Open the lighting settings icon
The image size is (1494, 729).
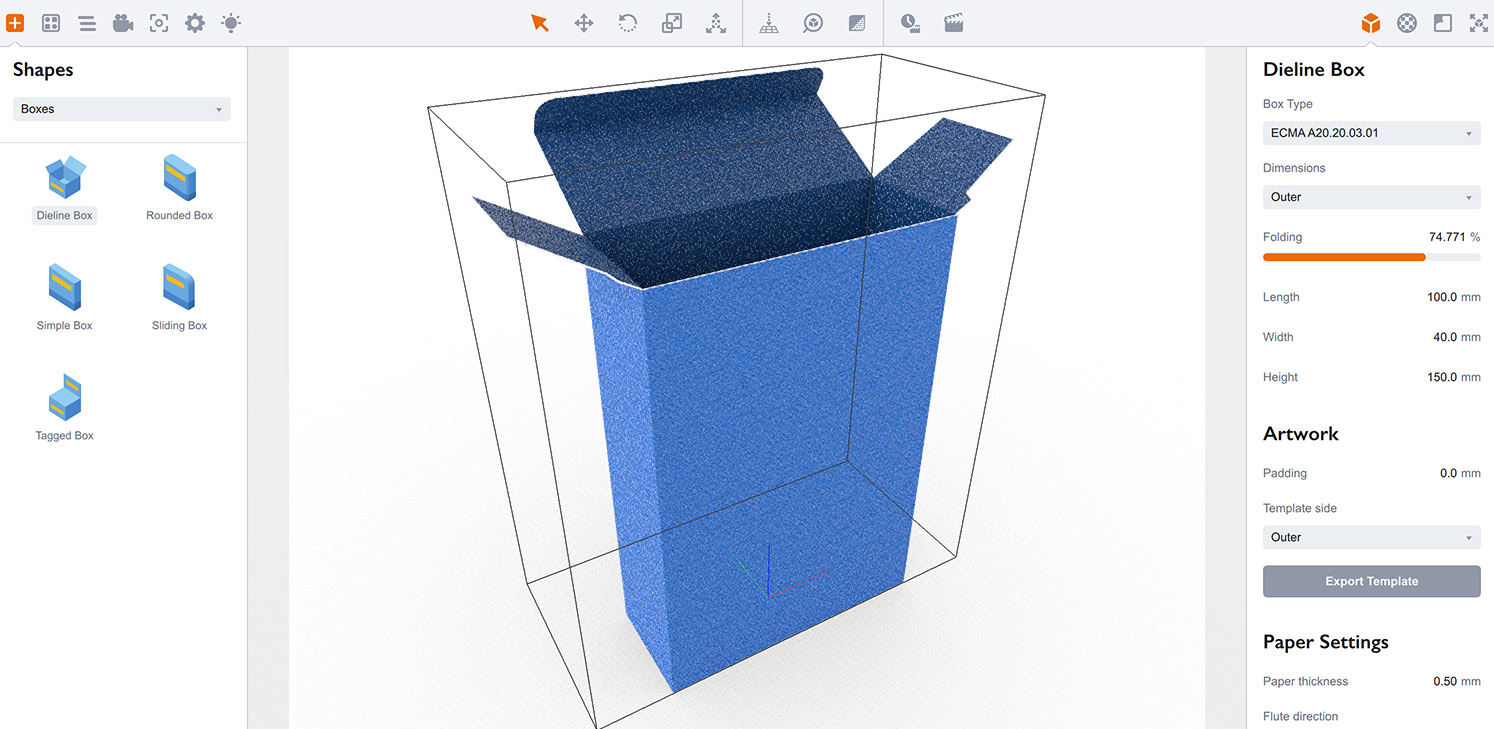tap(229, 22)
